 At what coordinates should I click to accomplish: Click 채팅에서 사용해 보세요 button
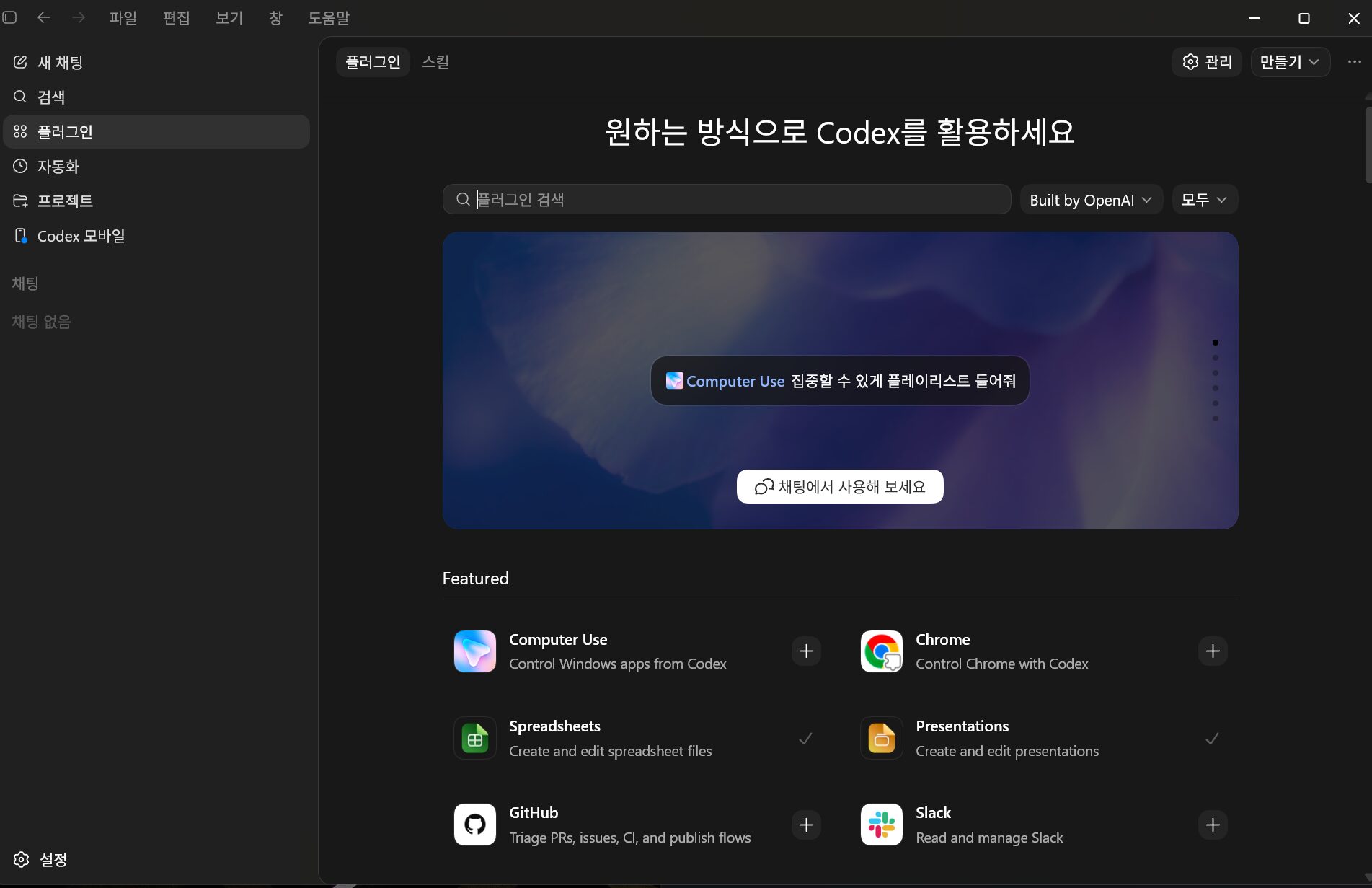[840, 487]
